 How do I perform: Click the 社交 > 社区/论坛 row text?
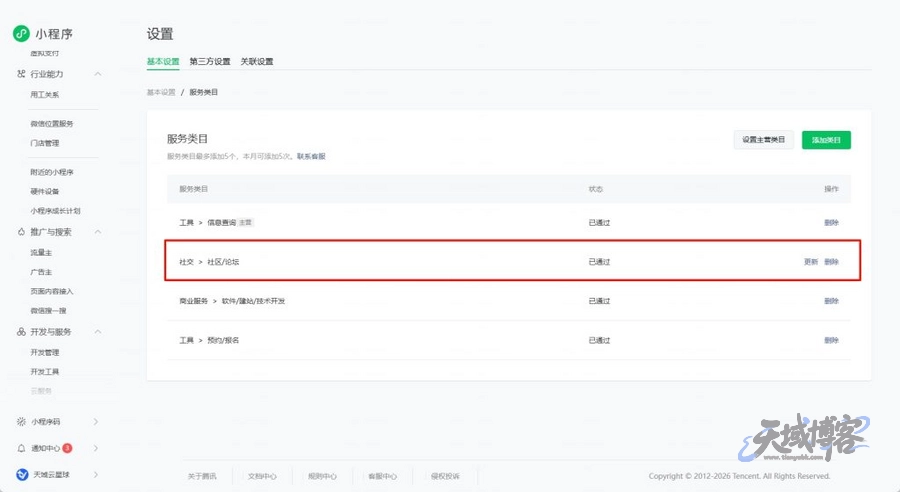[x=209, y=262]
